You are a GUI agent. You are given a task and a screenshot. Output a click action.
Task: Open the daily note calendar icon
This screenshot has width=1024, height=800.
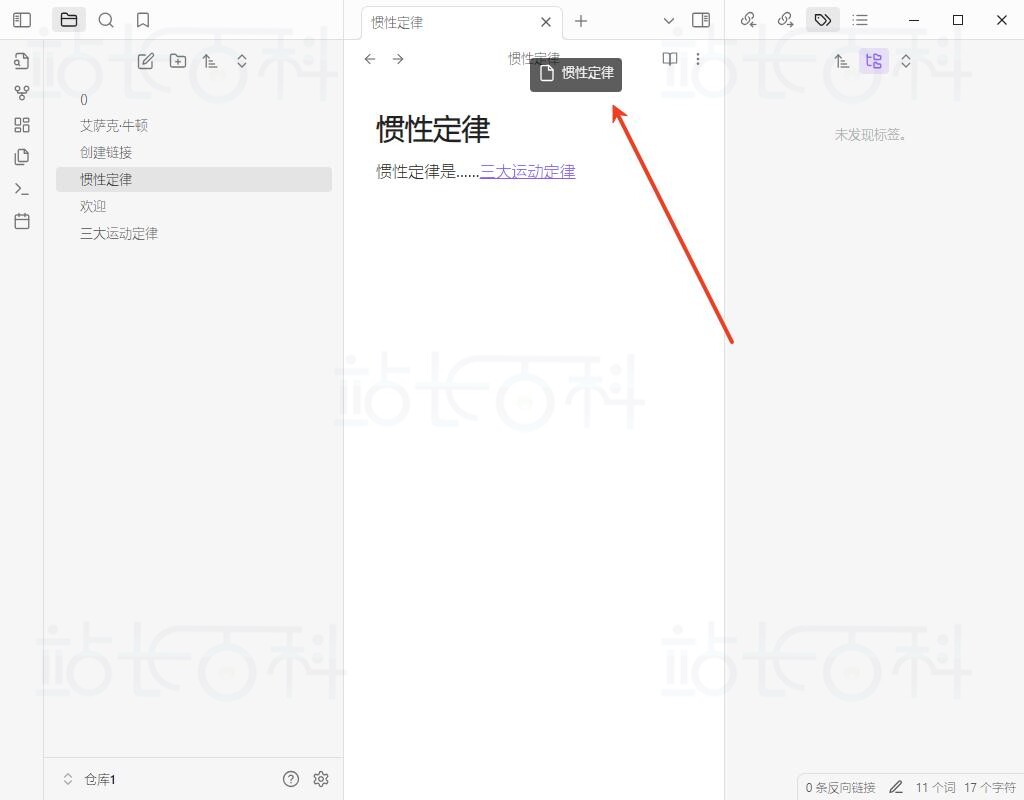coord(22,221)
